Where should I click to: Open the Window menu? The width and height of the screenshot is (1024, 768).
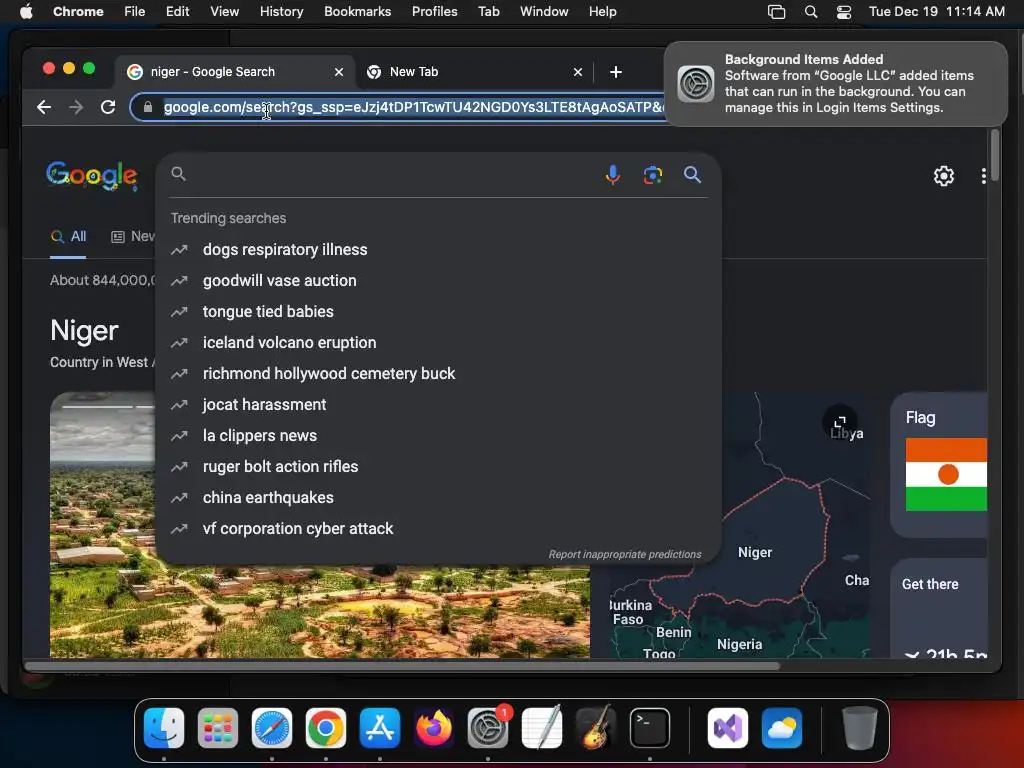click(544, 12)
